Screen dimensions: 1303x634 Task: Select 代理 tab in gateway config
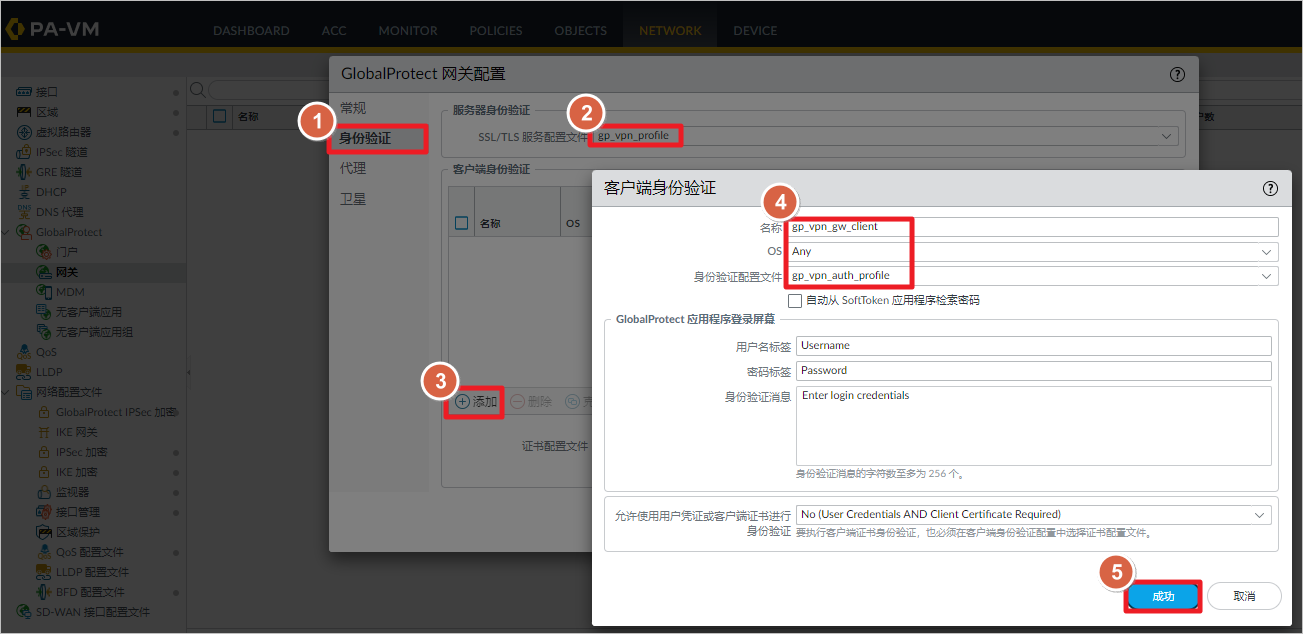tap(353, 168)
